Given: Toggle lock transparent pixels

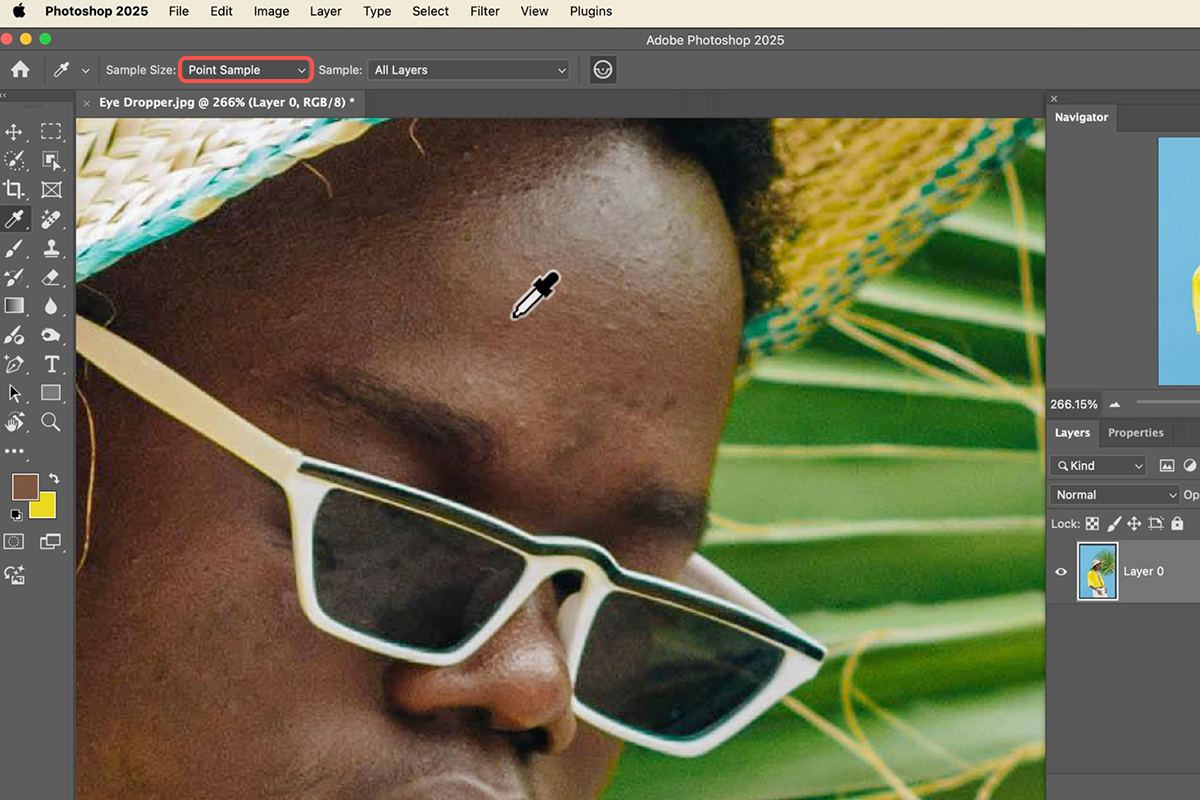Looking at the screenshot, I should click(x=1092, y=523).
